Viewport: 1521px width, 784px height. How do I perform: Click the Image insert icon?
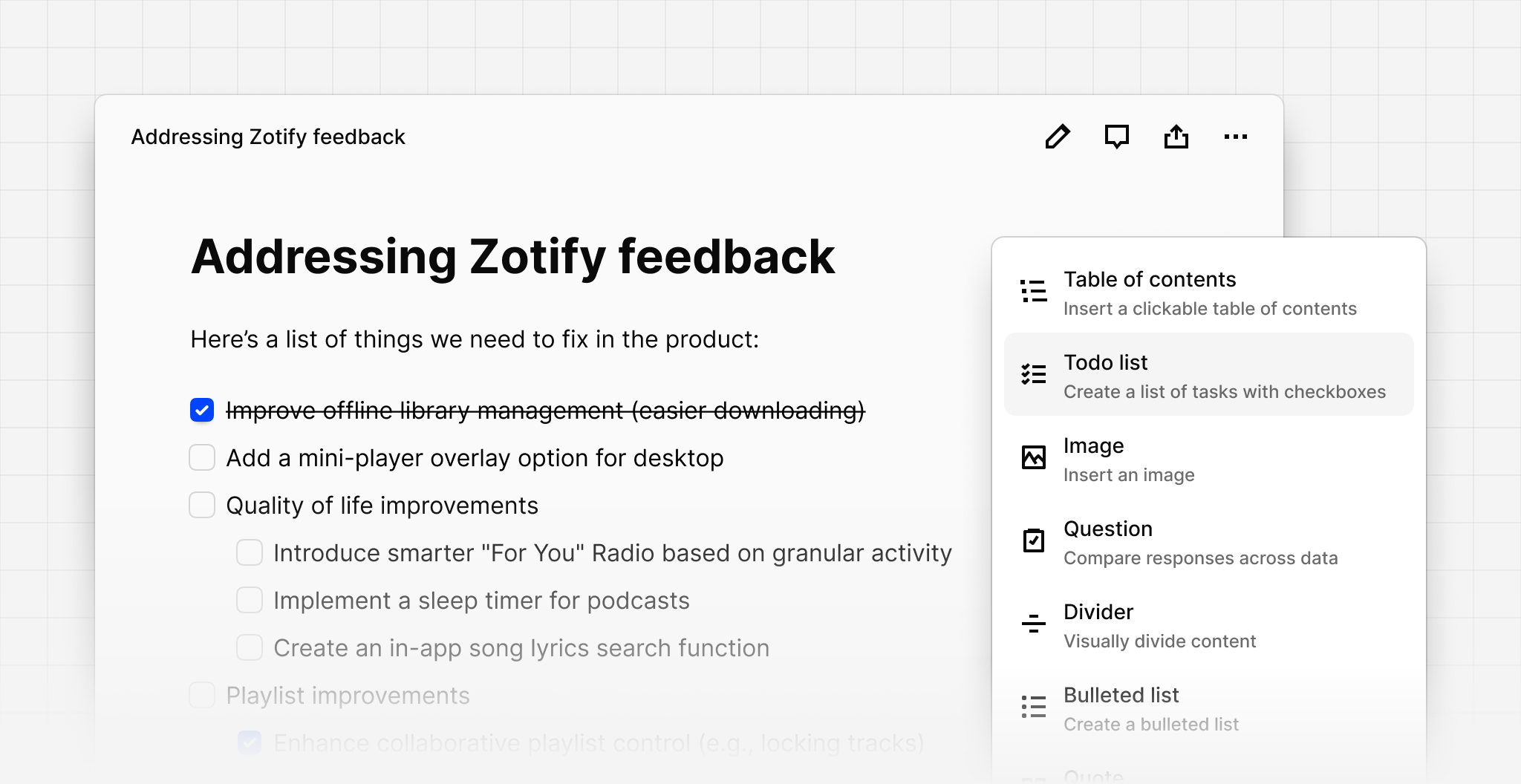(1033, 458)
